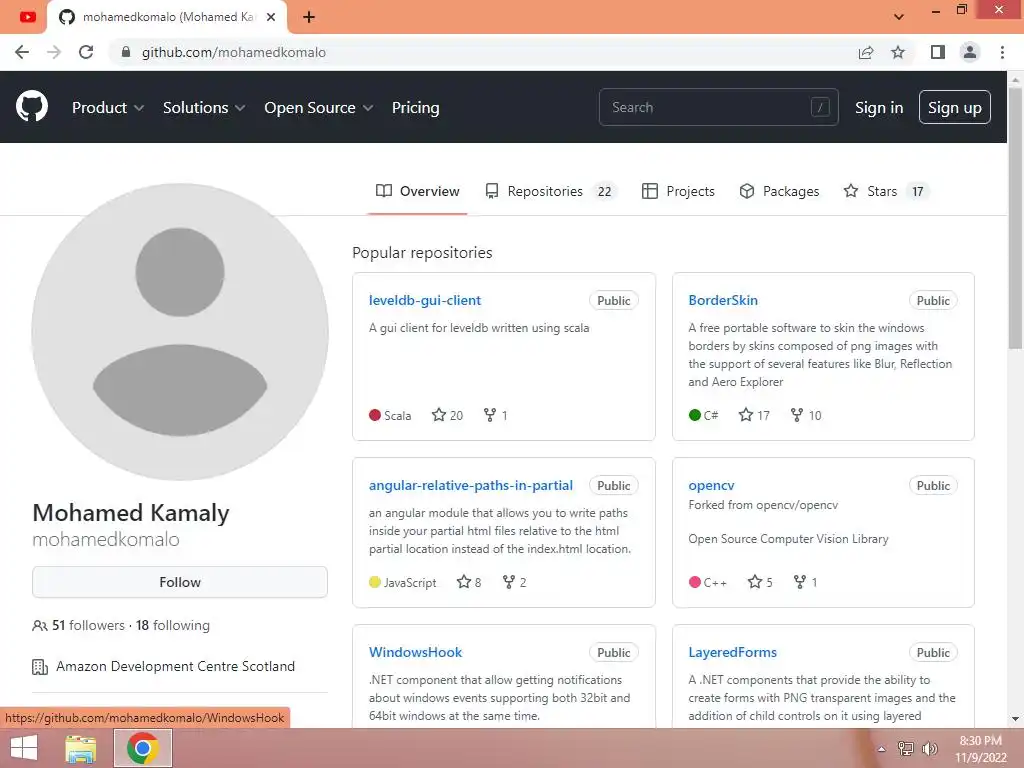View stars of angular-relative-paths-in-partial
1024x768 pixels.
coord(469,582)
